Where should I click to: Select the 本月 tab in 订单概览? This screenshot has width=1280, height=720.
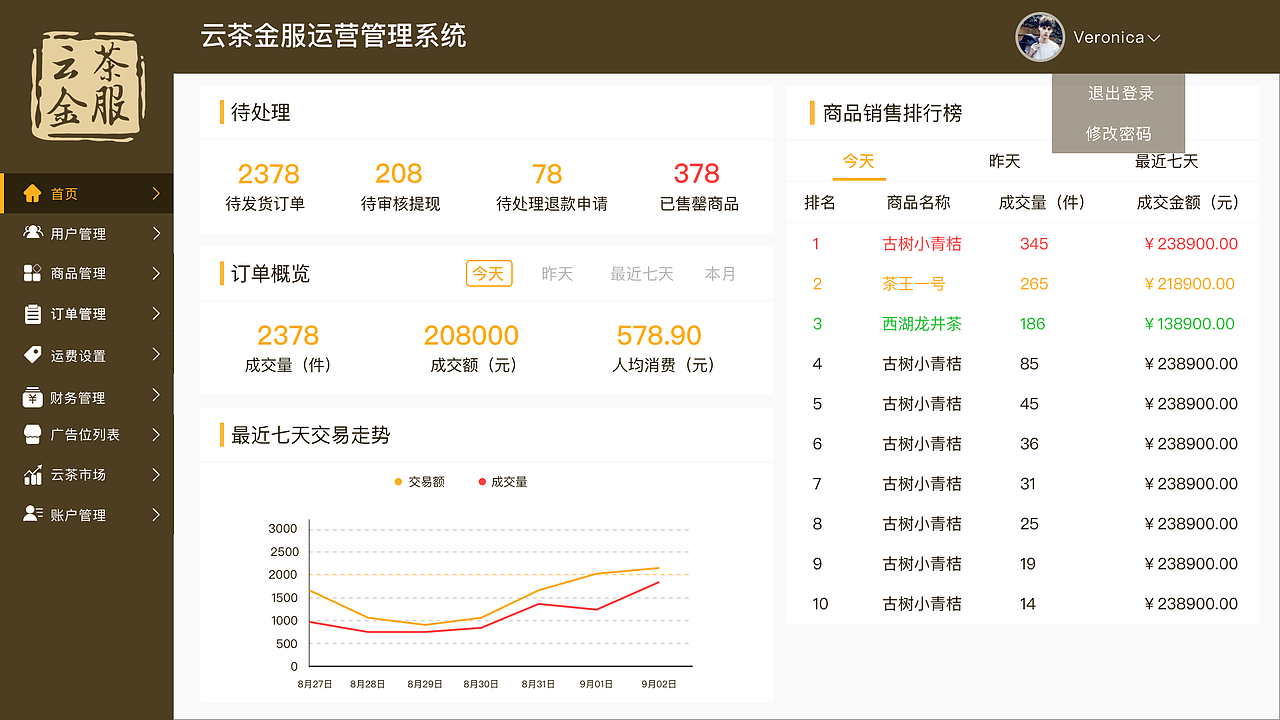point(720,272)
